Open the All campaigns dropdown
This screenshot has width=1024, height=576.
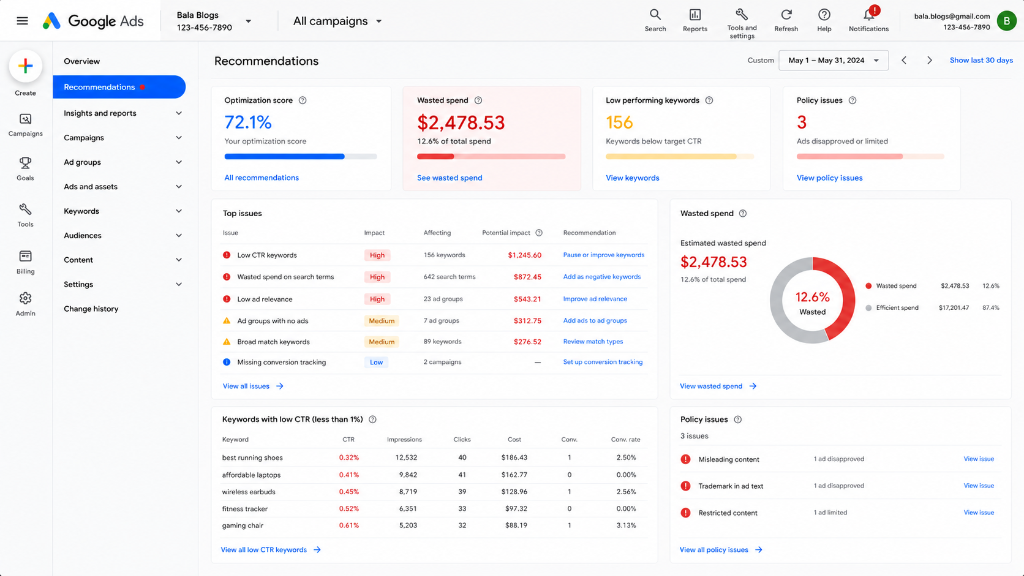tap(337, 21)
